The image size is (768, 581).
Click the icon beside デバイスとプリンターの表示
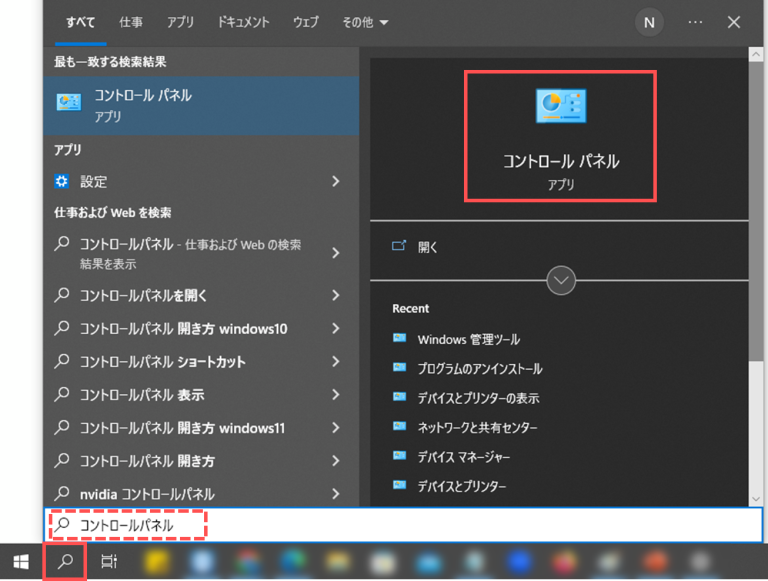pos(400,397)
